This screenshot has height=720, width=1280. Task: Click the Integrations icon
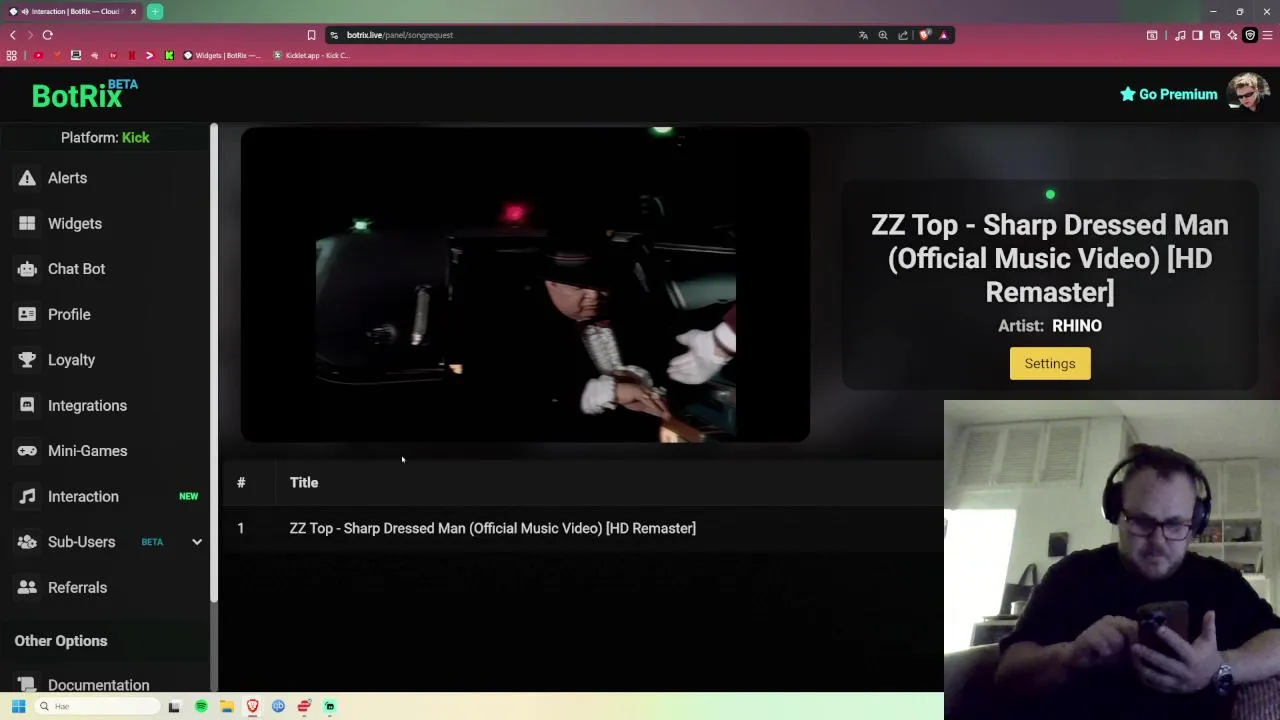27,405
